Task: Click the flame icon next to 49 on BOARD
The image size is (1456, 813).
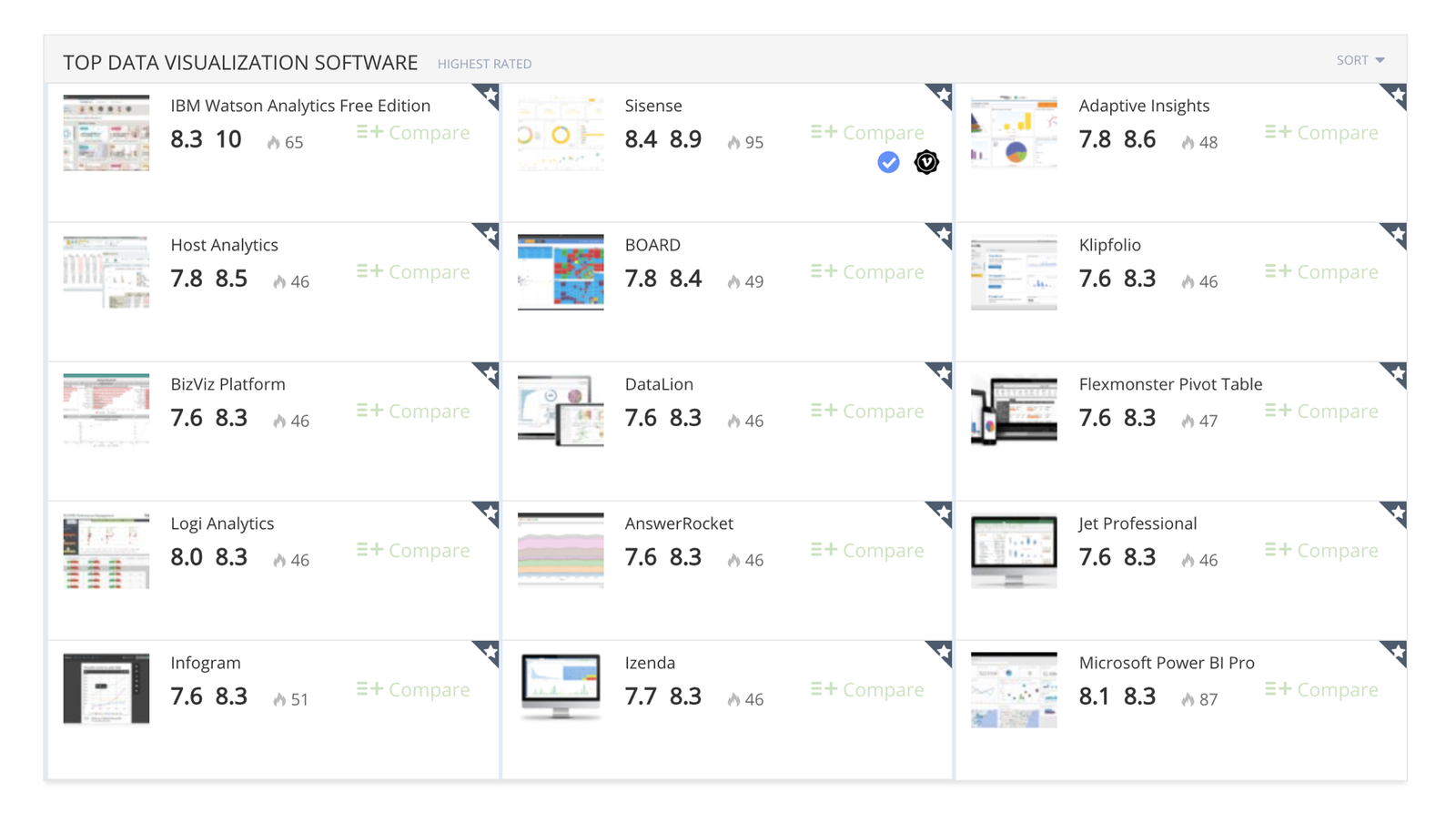Action: [x=733, y=281]
